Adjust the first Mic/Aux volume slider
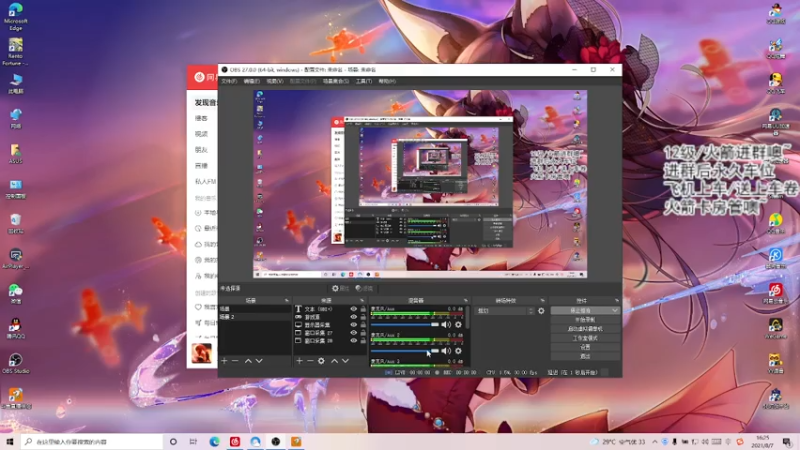This screenshot has width=800, height=450. [405, 324]
